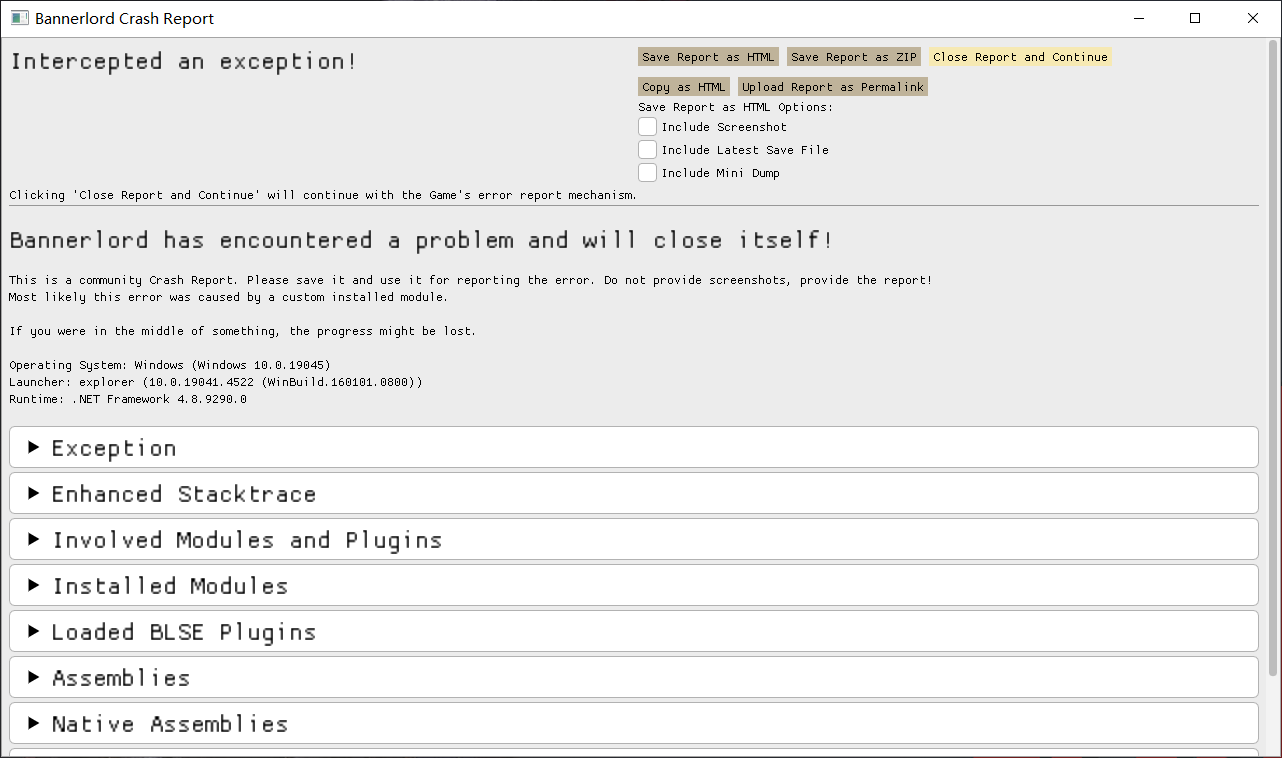Click Save Report as HTML button
The image size is (1282, 758).
click(708, 57)
